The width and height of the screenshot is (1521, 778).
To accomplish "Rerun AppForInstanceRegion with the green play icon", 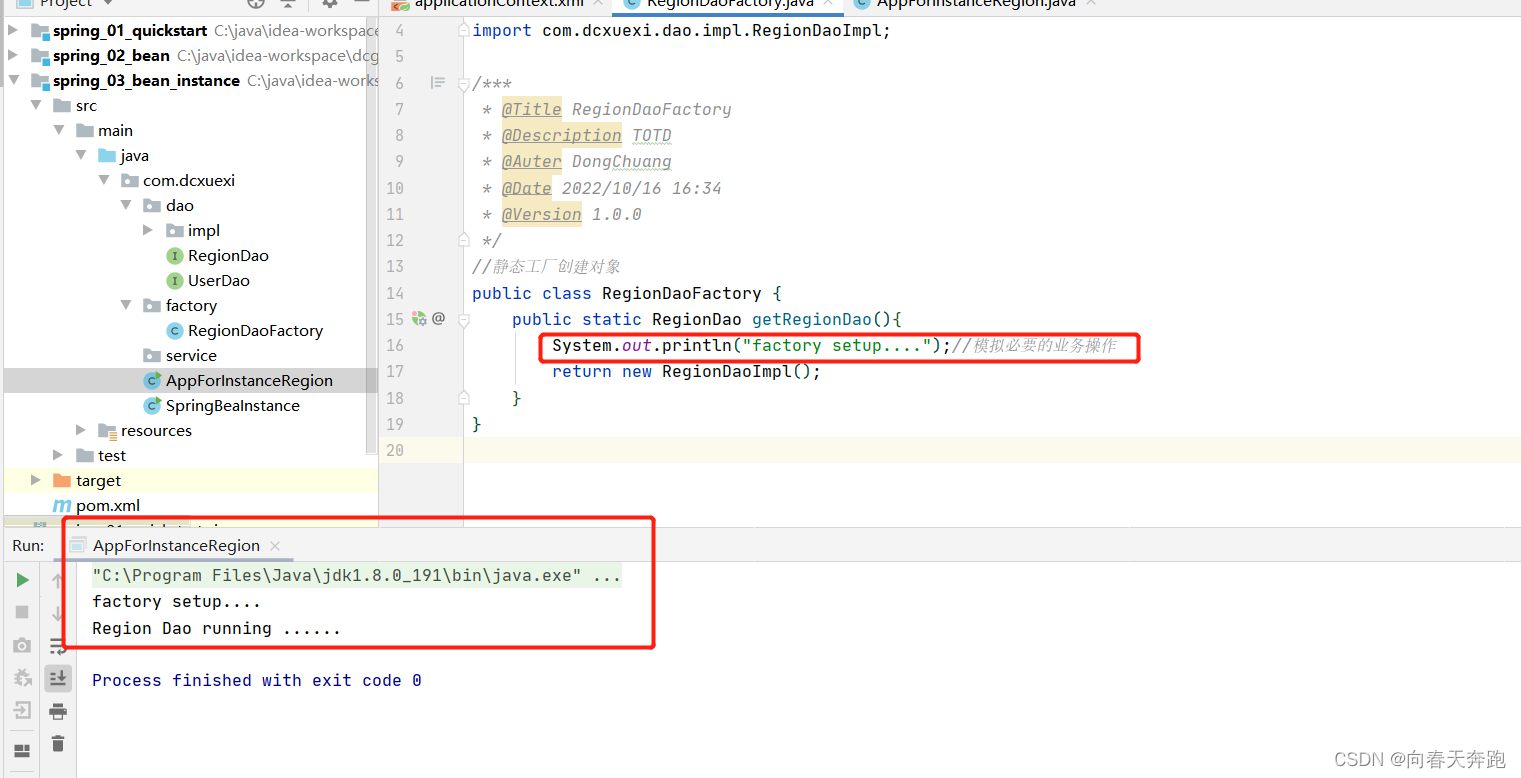I will (x=22, y=580).
